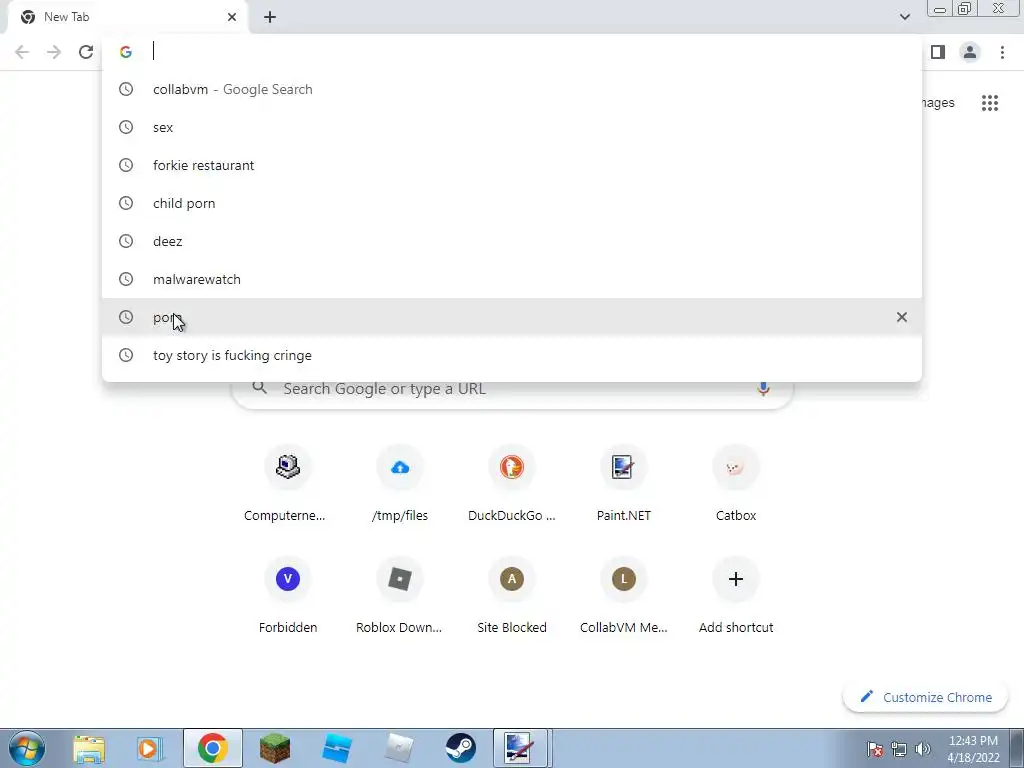Open the blue Roblox Studio taskbar icon
This screenshot has height=768, width=1024.
(337, 748)
